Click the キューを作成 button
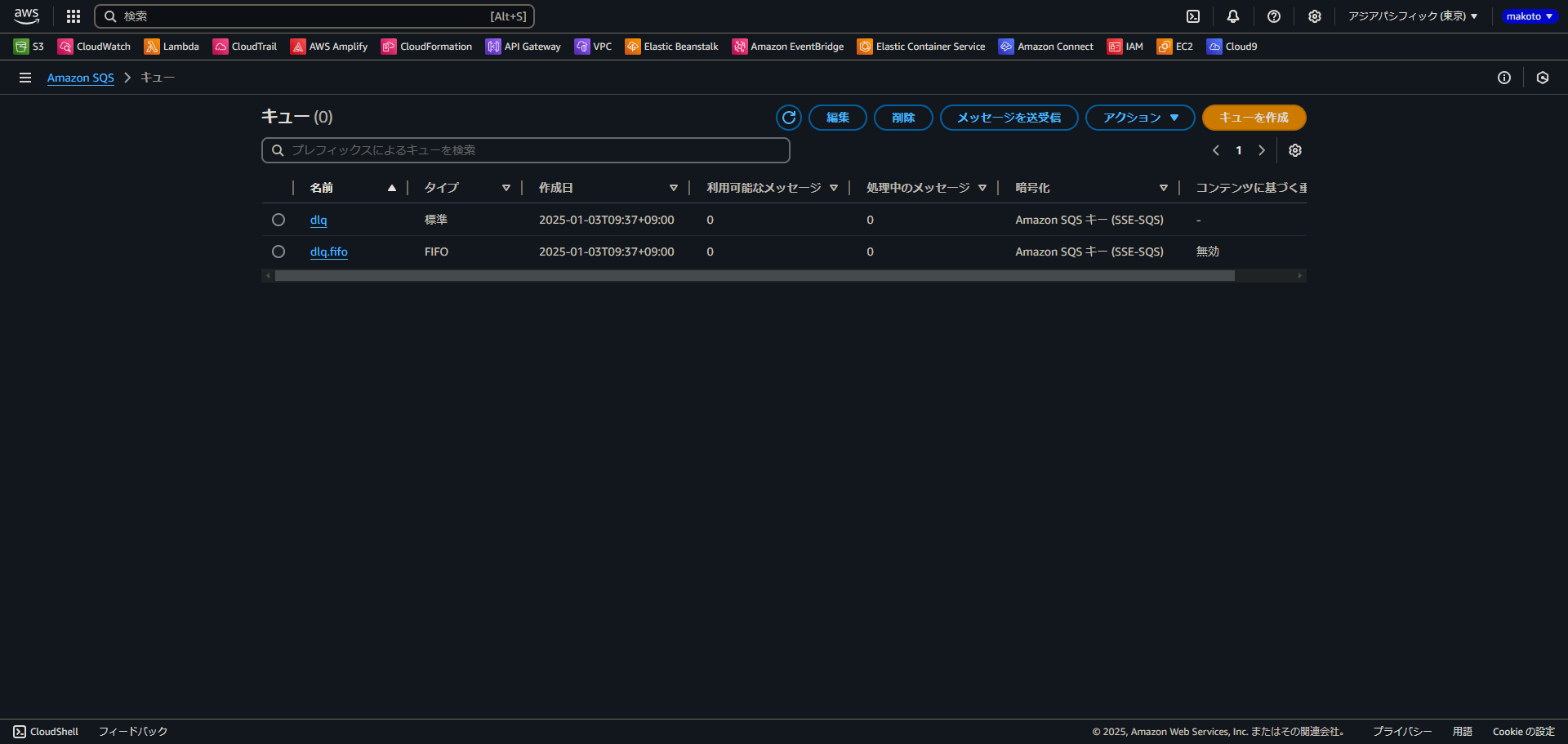Screen dimensions: 1568x744 [1254, 118]
